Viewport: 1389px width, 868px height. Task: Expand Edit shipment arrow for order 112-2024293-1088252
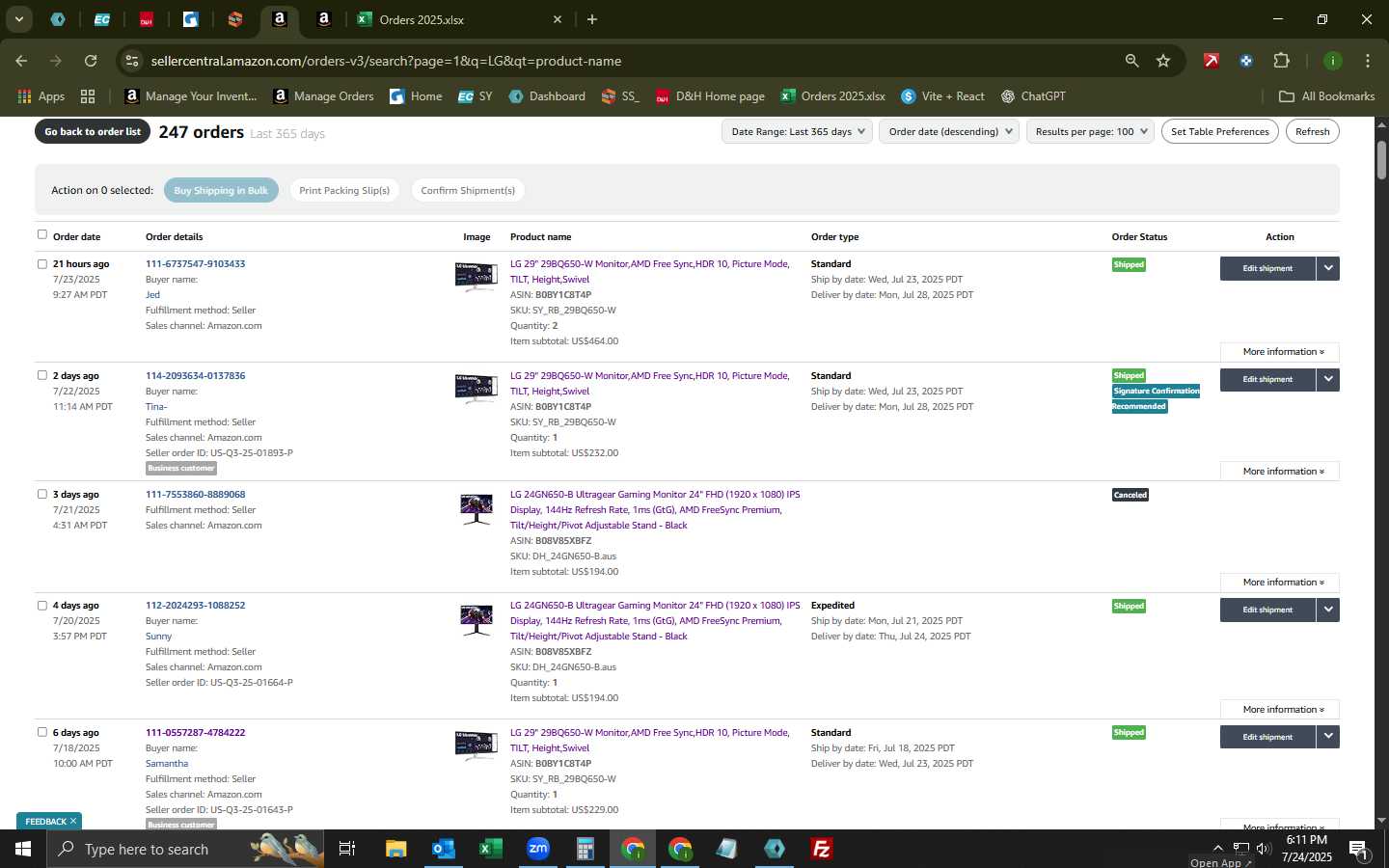click(x=1328, y=610)
